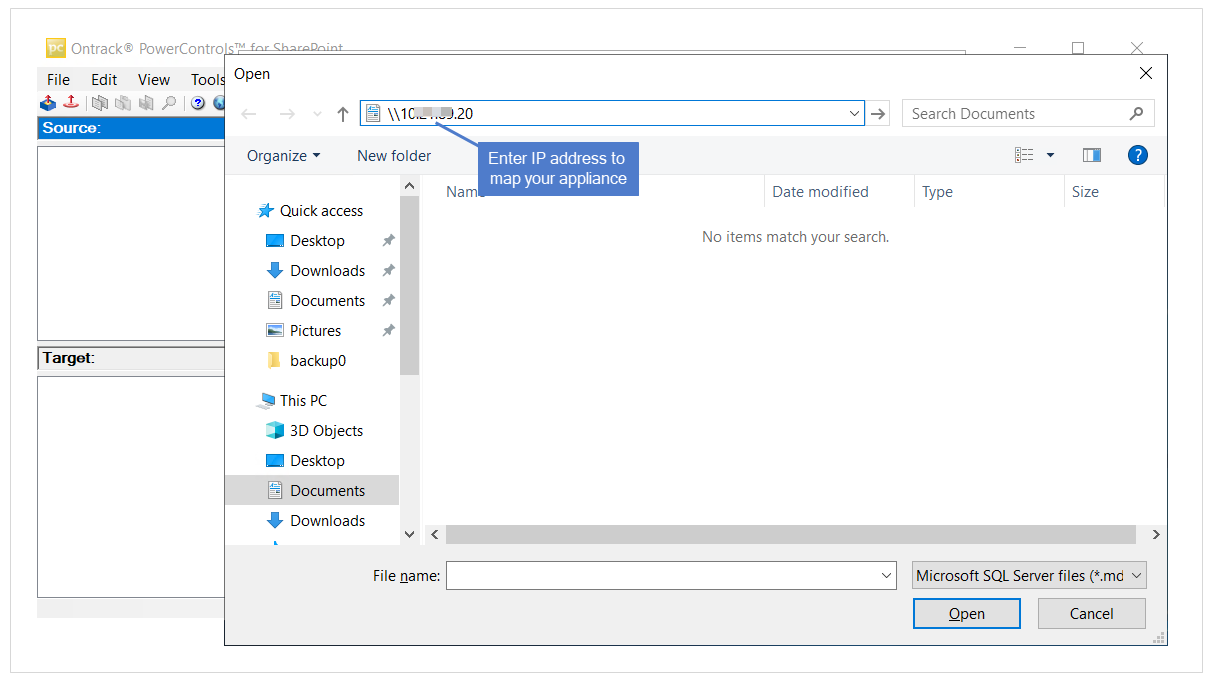Click the PowerControls app logo icon
Screen dimensions: 1230x694
pos(56,48)
